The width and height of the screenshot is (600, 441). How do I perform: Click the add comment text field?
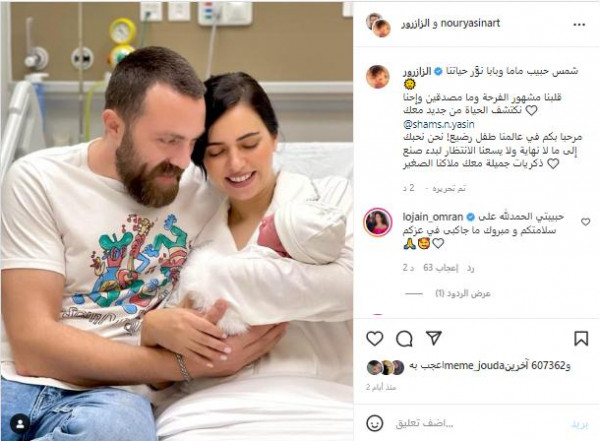473,423
